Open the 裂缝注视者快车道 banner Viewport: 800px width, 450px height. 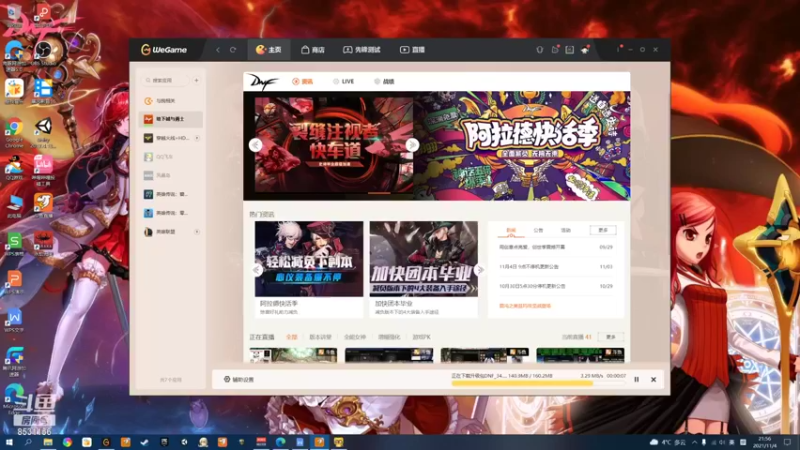334,145
